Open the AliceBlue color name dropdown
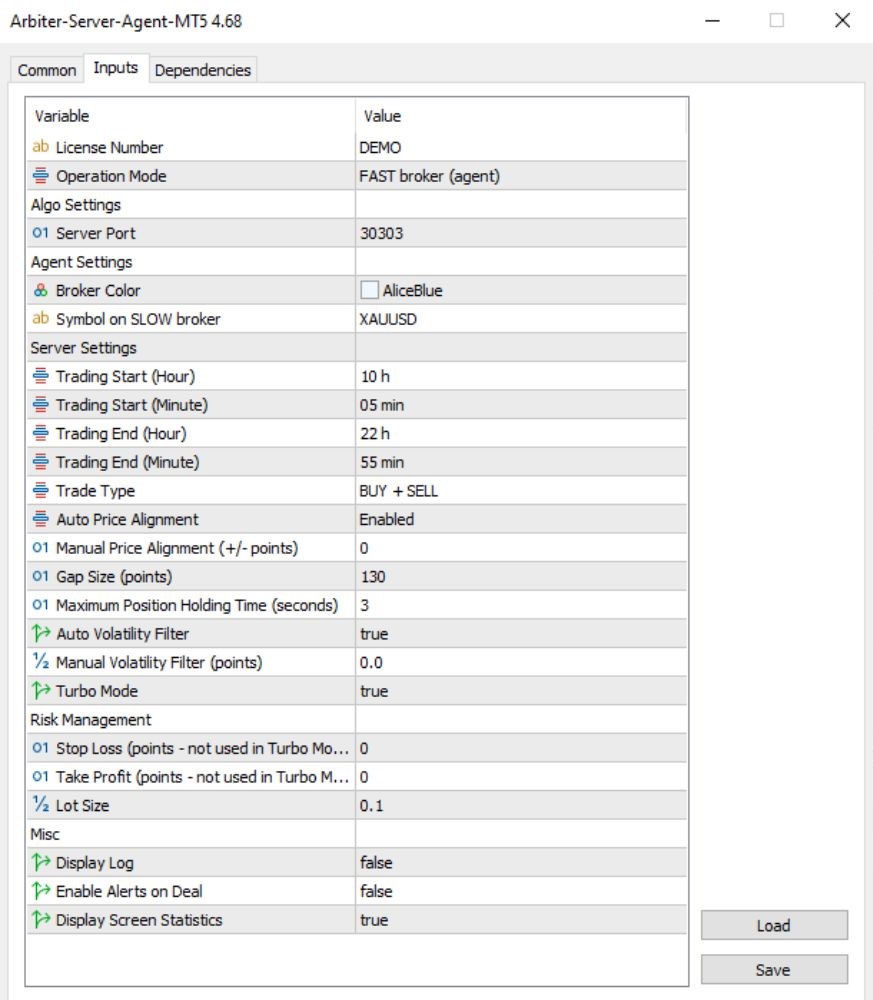Screen dimensions: 873x1000 pyautogui.click(x=413, y=290)
